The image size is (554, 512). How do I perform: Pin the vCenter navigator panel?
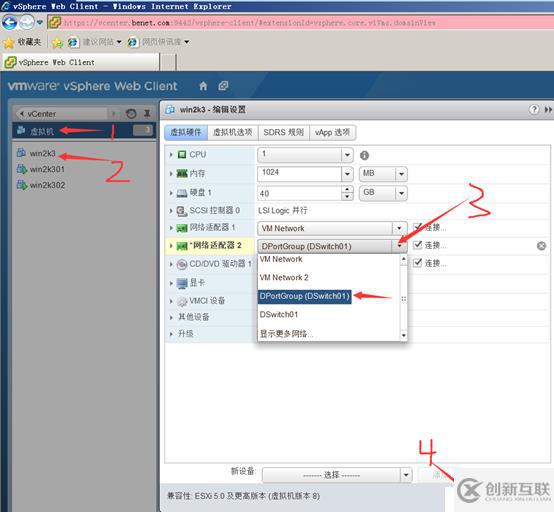(x=147, y=113)
